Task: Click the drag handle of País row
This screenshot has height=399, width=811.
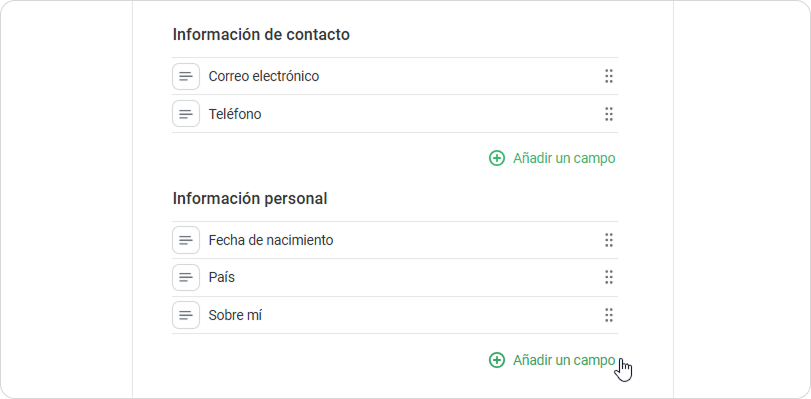Action: point(609,277)
